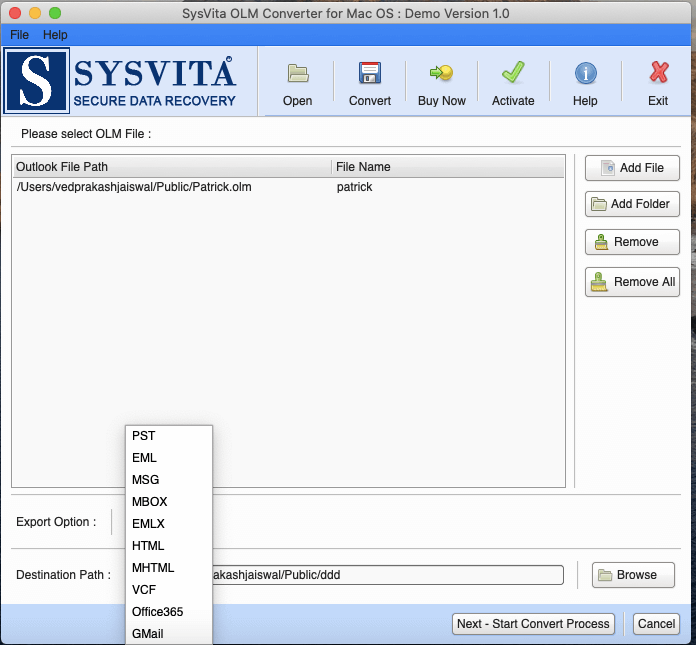Browse for a destination folder

click(x=633, y=575)
